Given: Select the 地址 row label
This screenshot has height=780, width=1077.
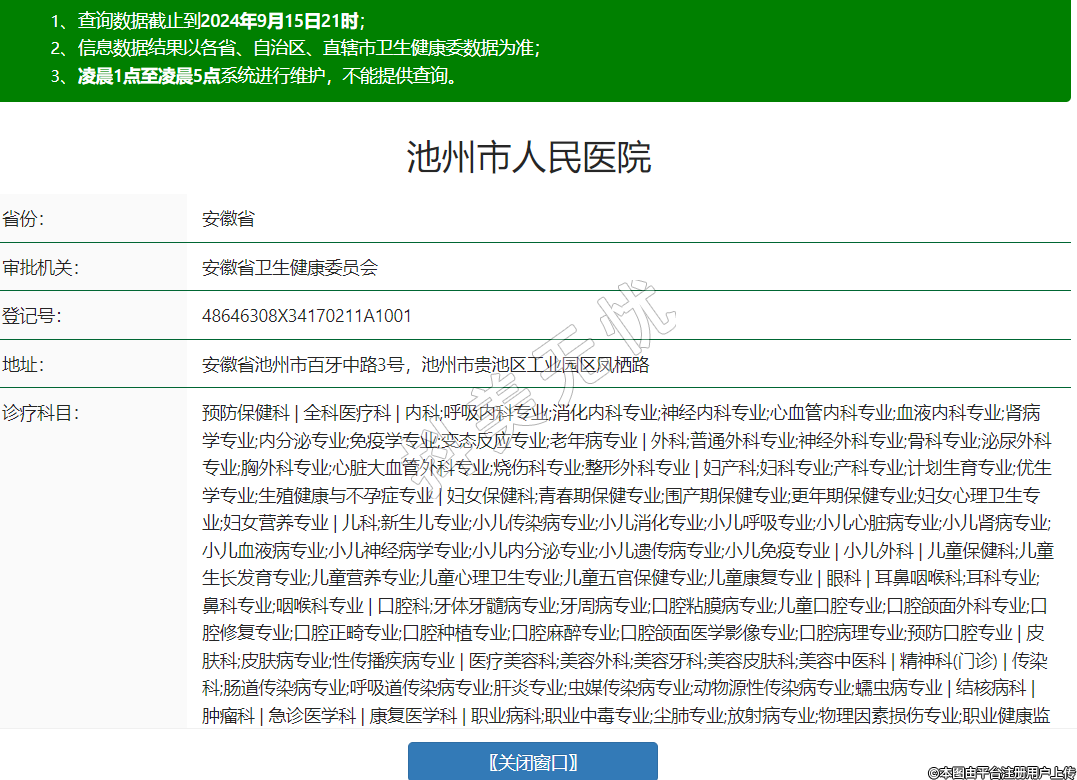Looking at the screenshot, I should point(23,364).
